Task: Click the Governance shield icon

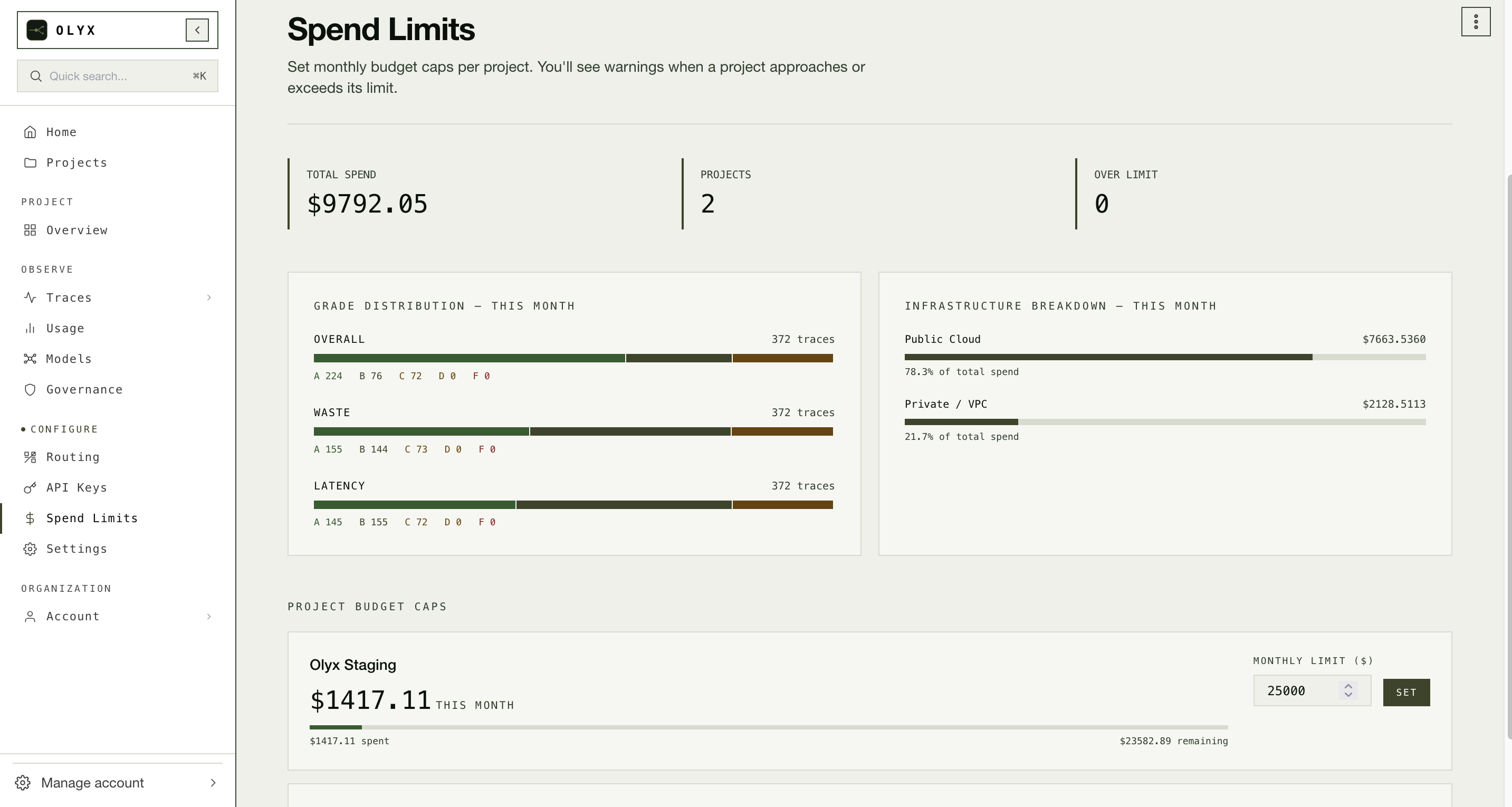Action: (30, 390)
